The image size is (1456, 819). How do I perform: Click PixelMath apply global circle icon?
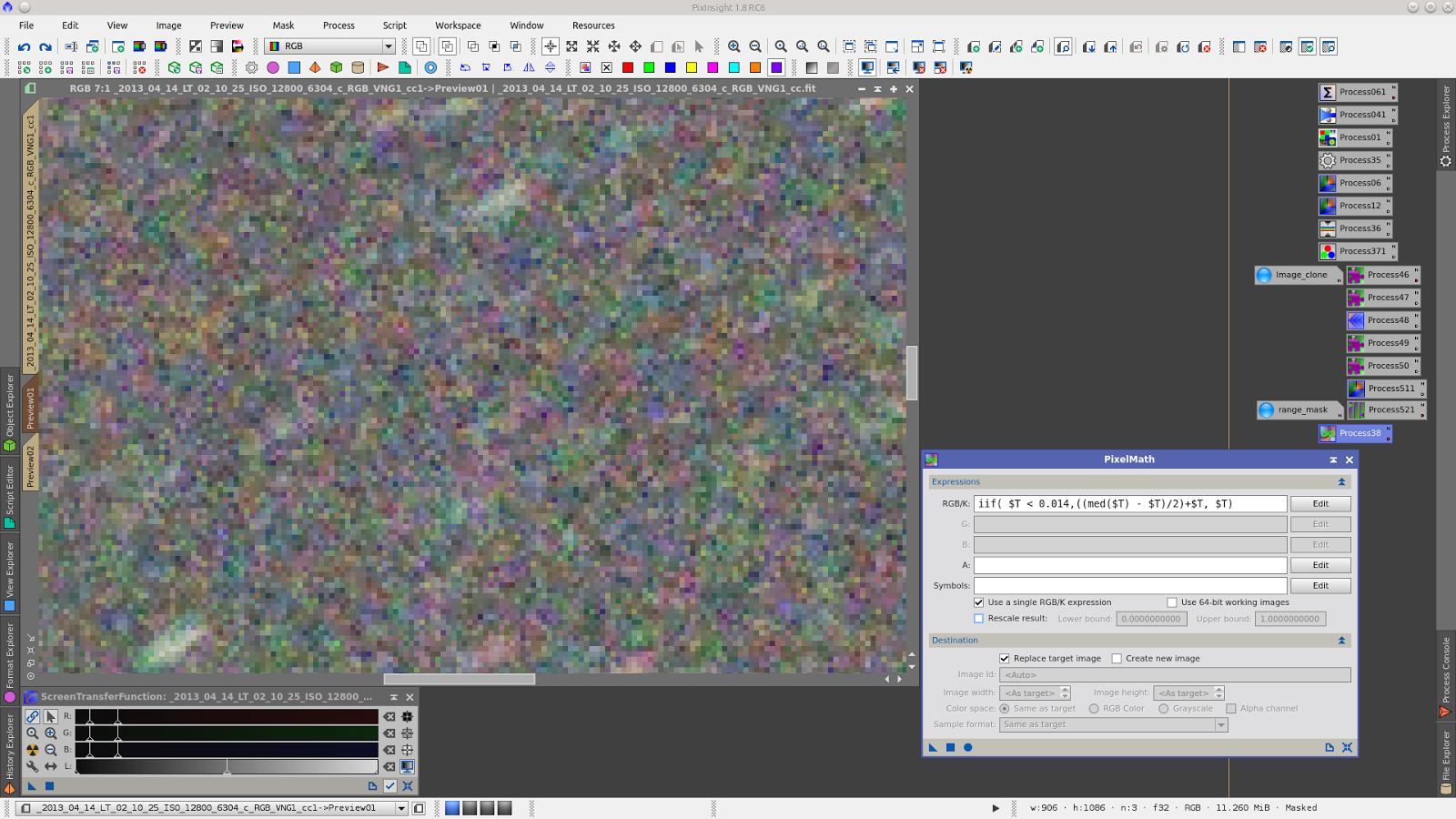(967, 747)
